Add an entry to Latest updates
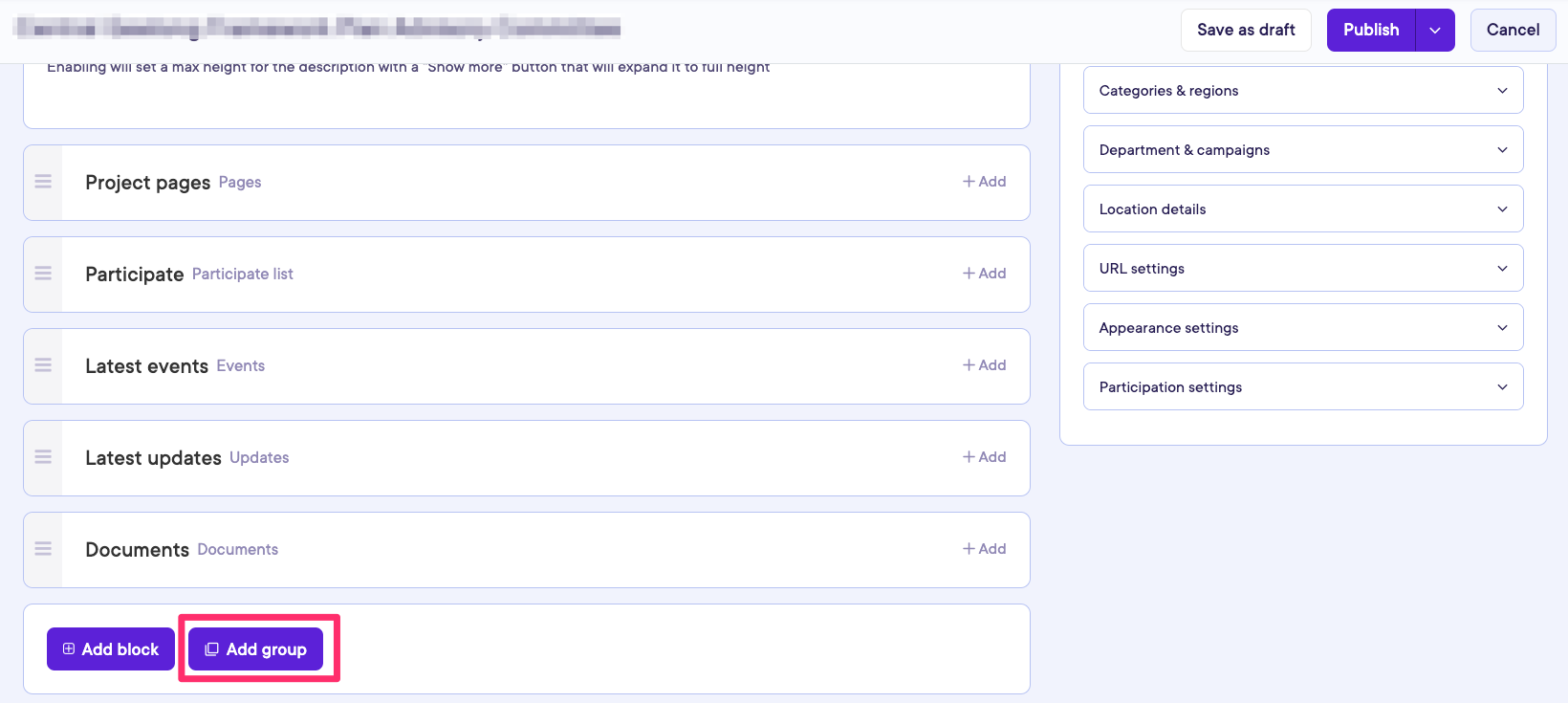This screenshot has height=703, width=1568. pos(984,457)
